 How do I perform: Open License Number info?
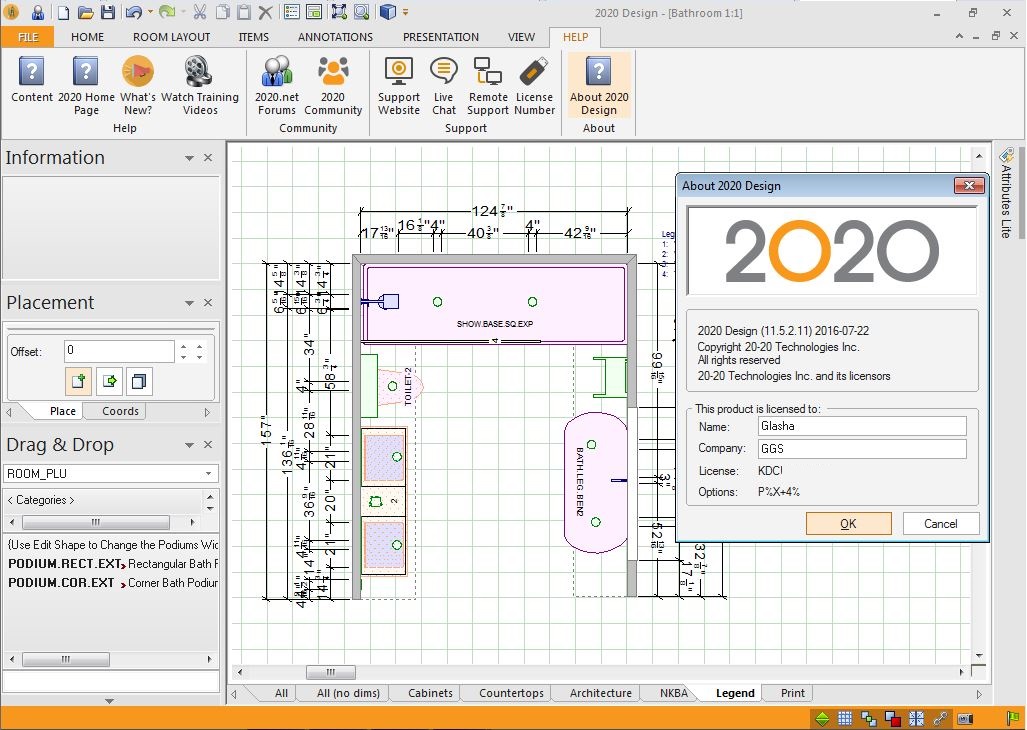534,85
